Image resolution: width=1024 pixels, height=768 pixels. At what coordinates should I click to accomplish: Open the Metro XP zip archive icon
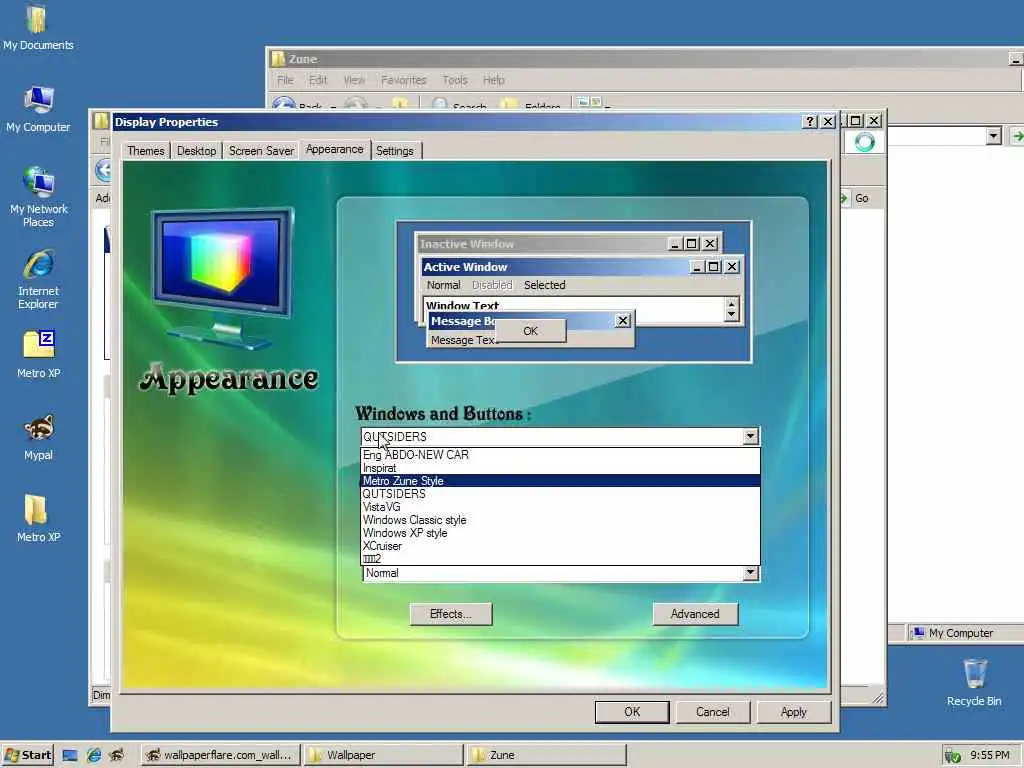tap(39, 353)
